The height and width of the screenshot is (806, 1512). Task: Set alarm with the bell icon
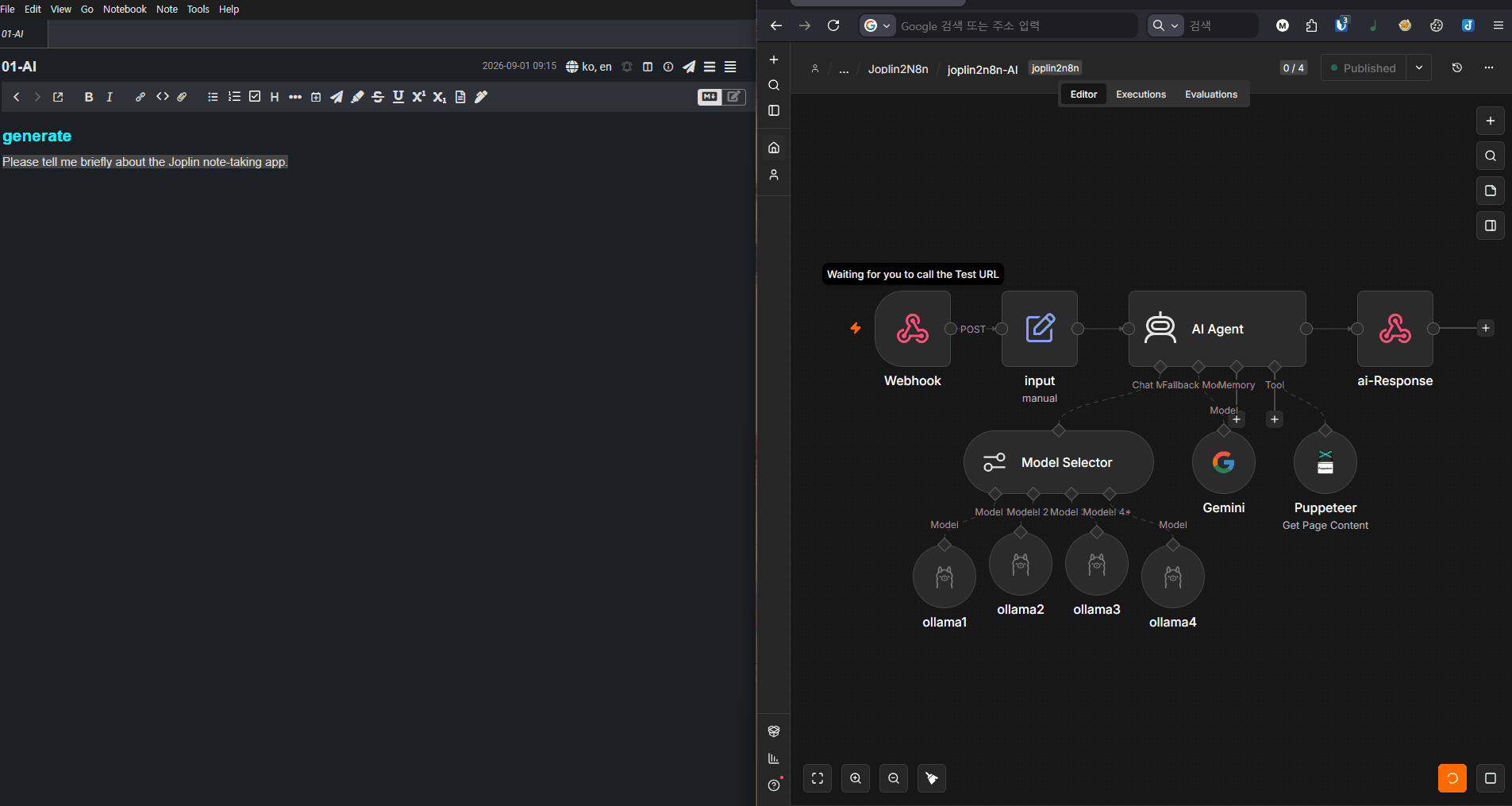click(x=627, y=67)
